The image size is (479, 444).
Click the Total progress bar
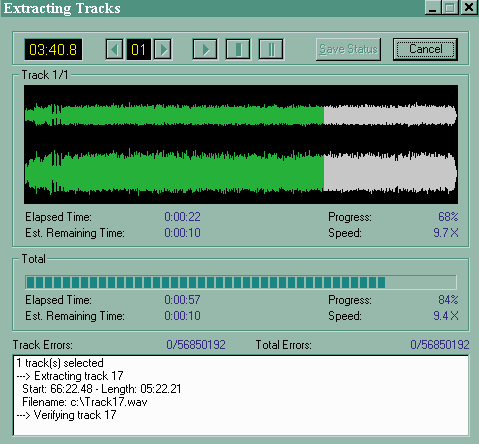241,282
